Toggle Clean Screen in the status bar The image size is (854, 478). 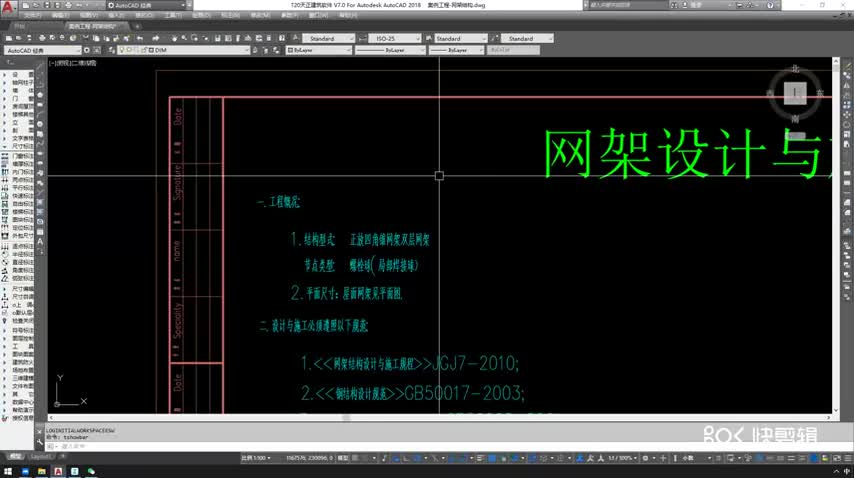pos(837,458)
